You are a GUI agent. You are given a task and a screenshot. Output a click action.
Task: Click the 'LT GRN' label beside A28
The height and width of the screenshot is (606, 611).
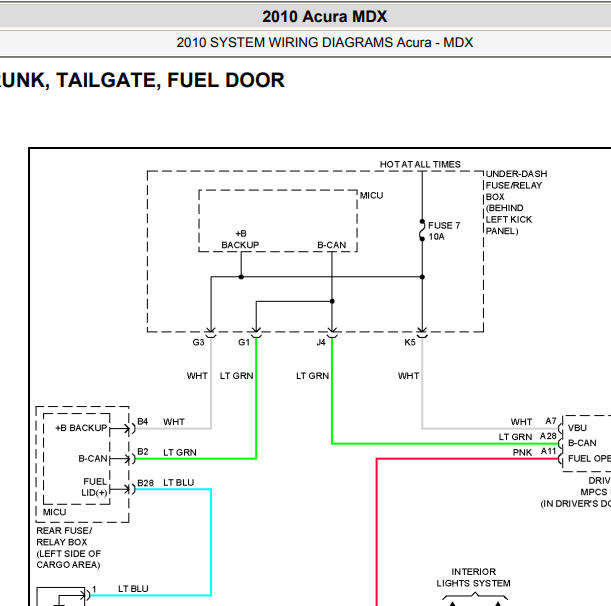pyautogui.click(x=515, y=437)
